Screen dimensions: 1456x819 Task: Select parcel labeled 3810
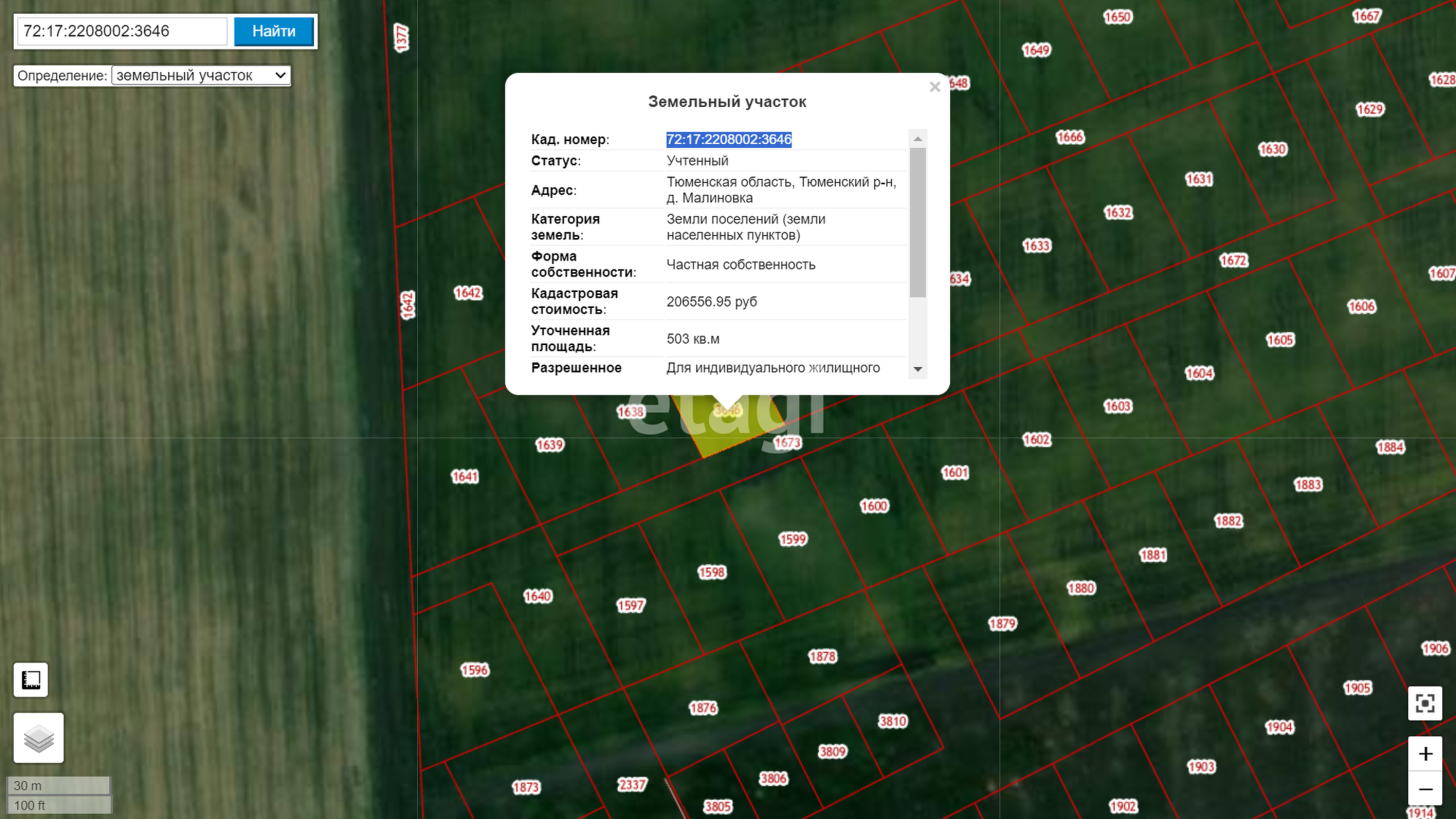tap(893, 721)
